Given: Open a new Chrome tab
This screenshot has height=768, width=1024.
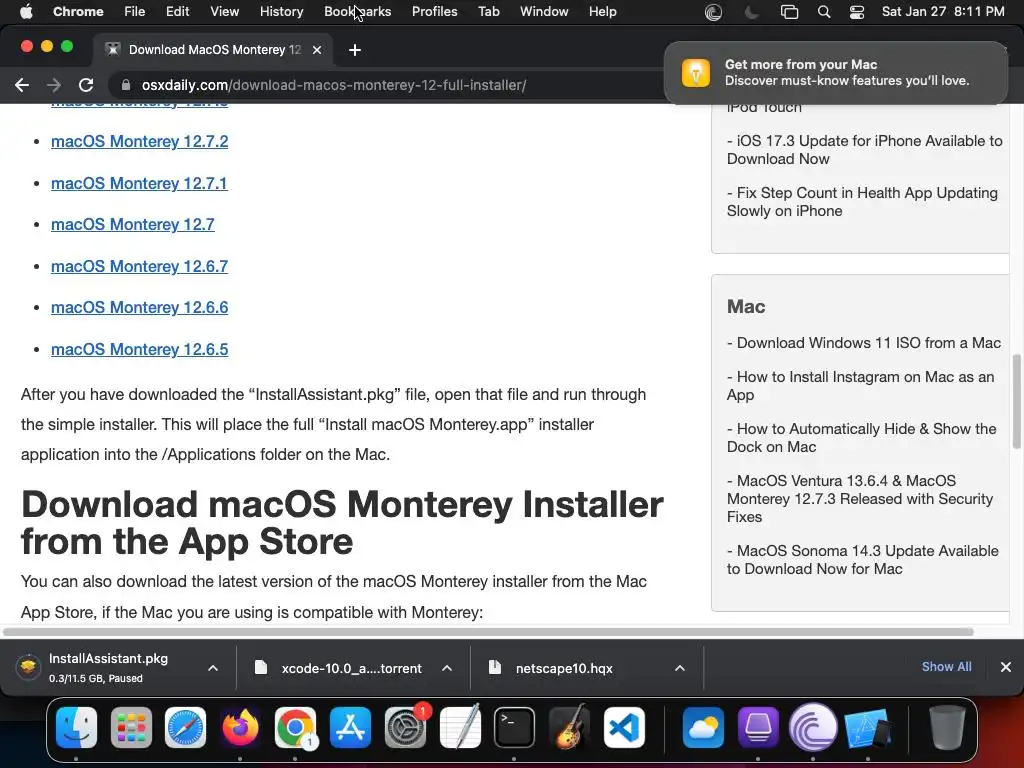Looking at the screenshot, I should pyautogui.click(x=355, y=50).
